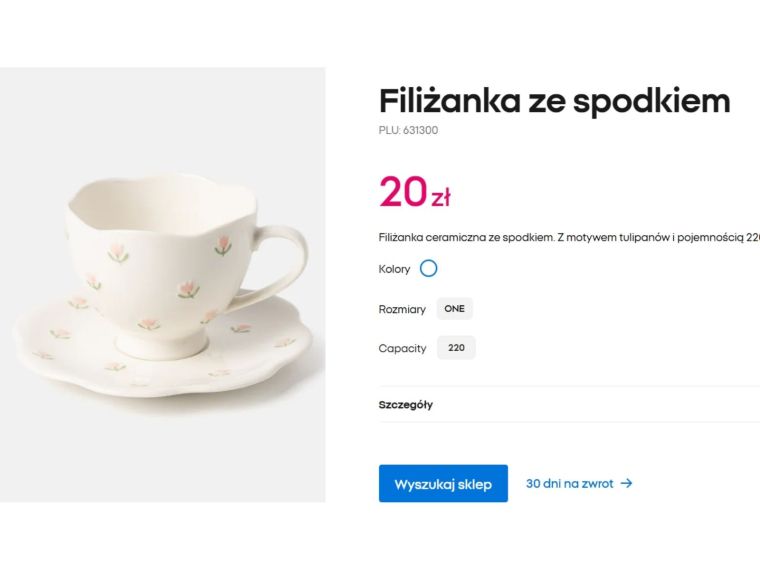This screenshot has width=760, height=570.
Task: Click the Capacity label
Action: (402, 348)
